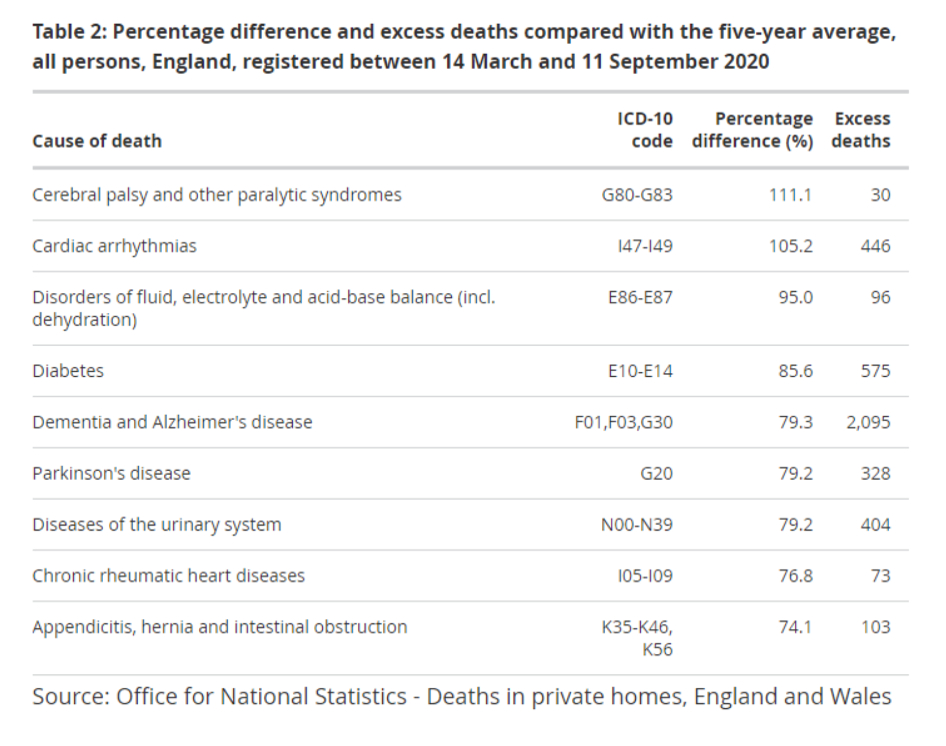Screen dimensions: 946x746
Task: Click the 'ICD-10 code' column header
Action: pyautogui.click(x=647, y=130)
